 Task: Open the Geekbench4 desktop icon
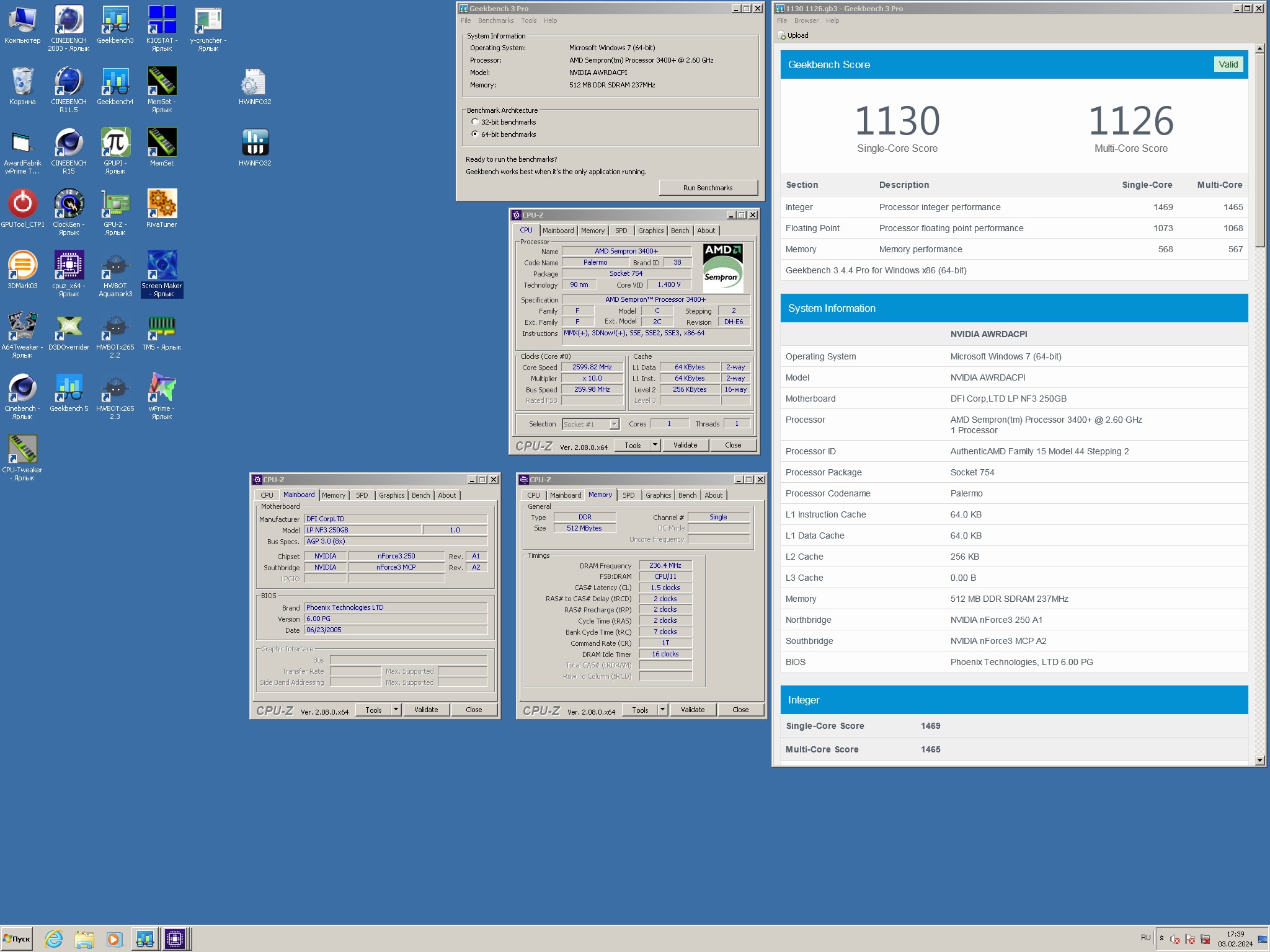(x=115, y=86)
